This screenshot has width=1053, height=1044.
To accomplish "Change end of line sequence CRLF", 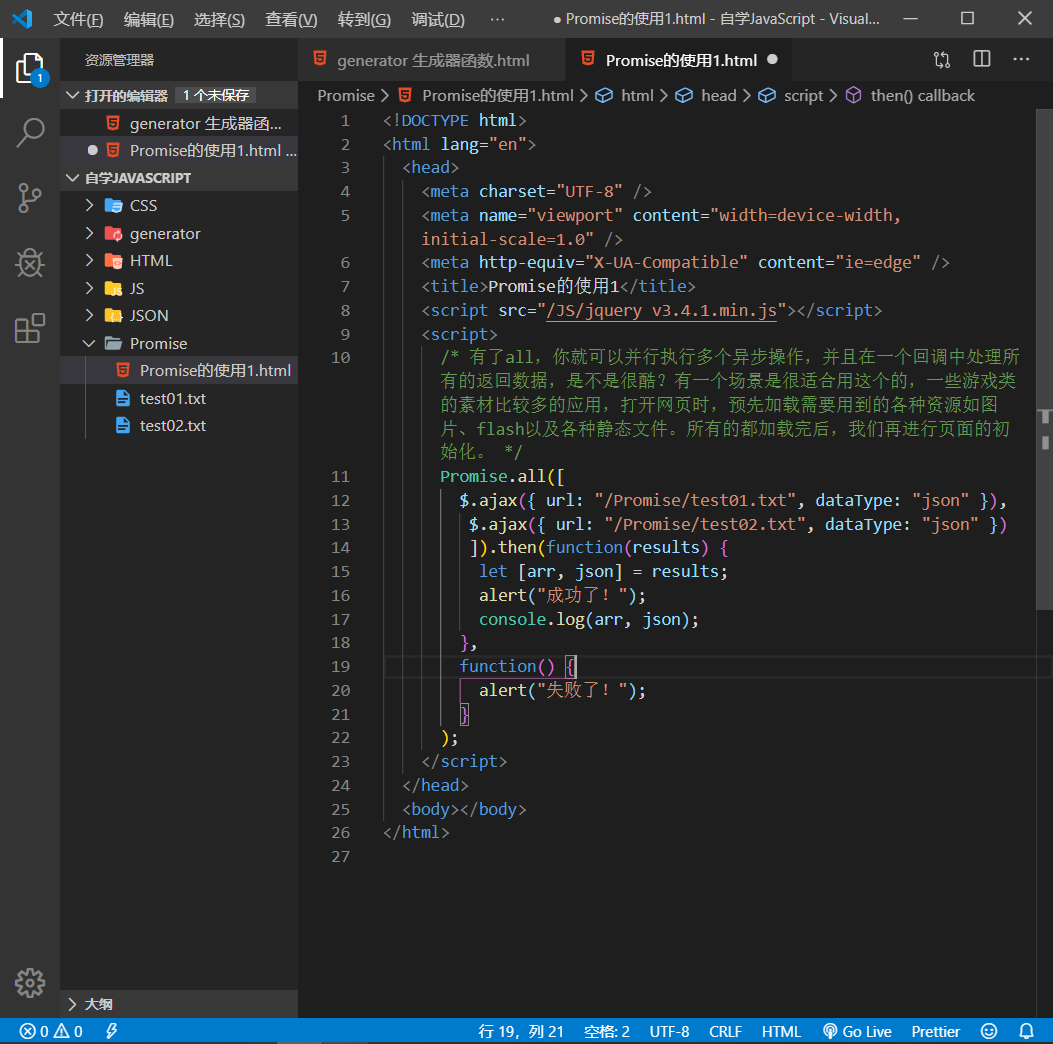I will (x=725, y=1031).
